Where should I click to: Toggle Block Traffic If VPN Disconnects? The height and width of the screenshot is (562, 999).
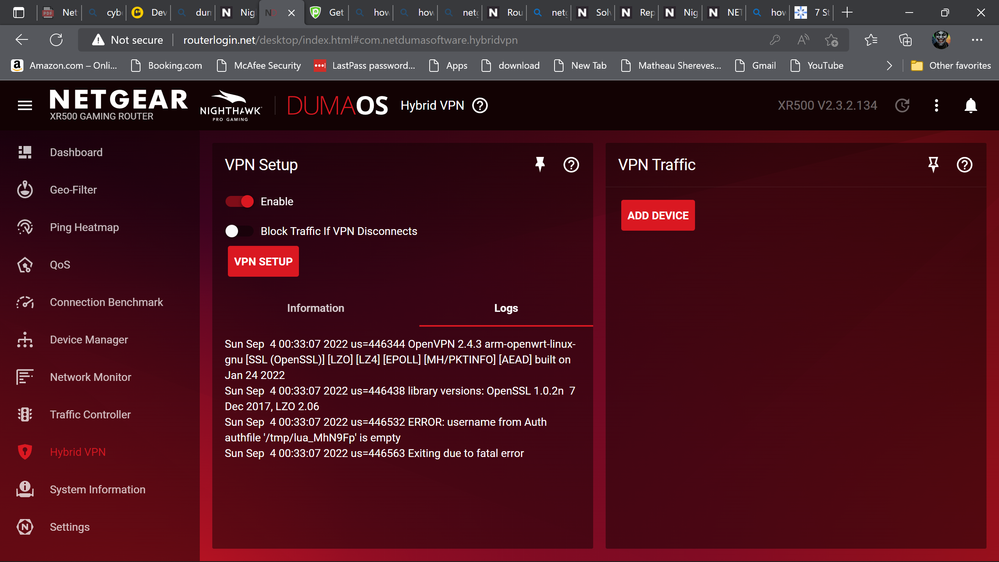tap(240, 231)
